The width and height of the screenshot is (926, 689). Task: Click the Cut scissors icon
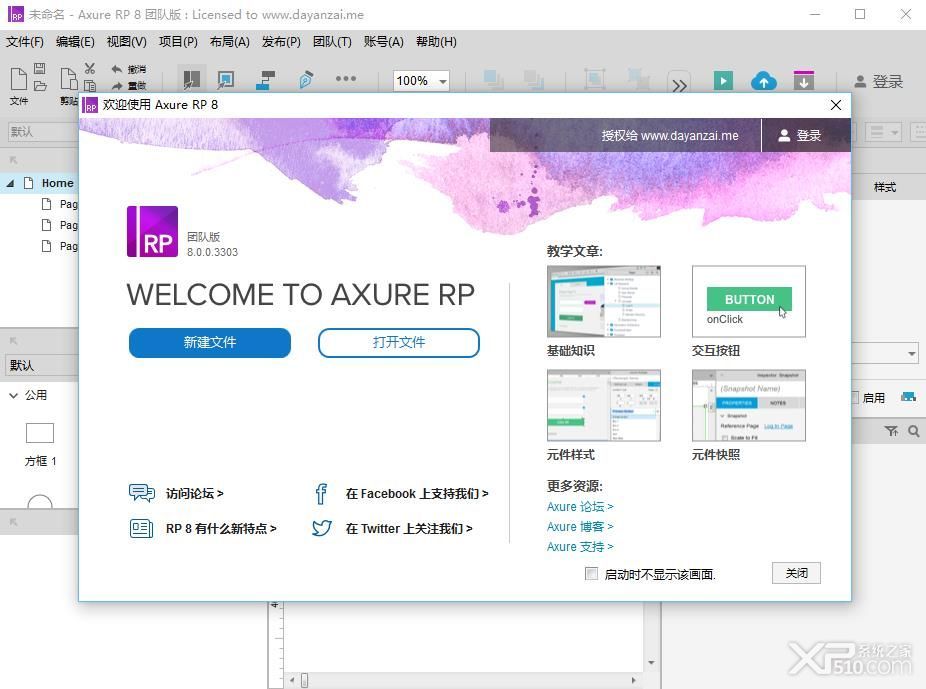(x=89, y=68)
